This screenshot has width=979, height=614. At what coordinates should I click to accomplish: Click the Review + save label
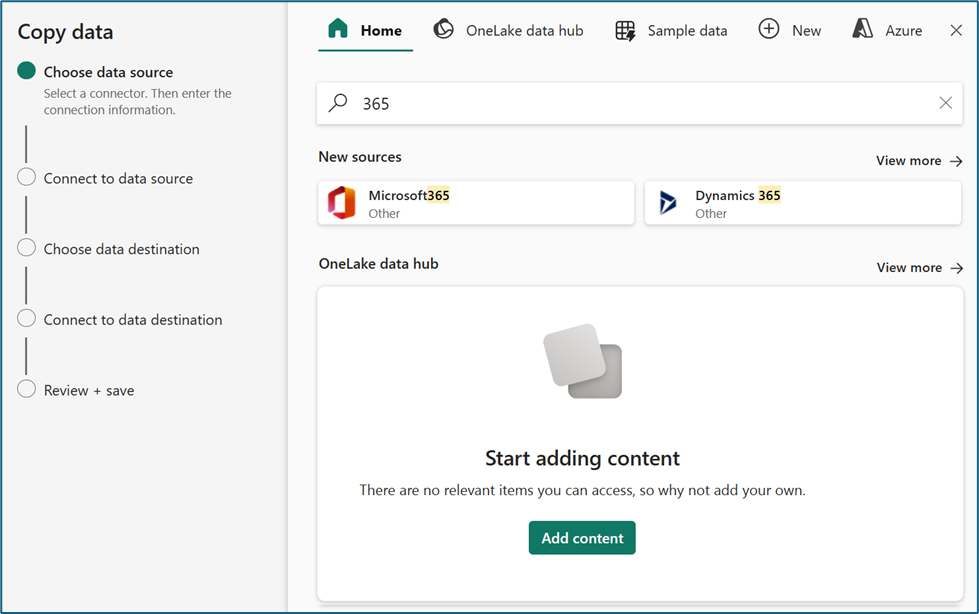pyautogui.click(x=89, y=391)
